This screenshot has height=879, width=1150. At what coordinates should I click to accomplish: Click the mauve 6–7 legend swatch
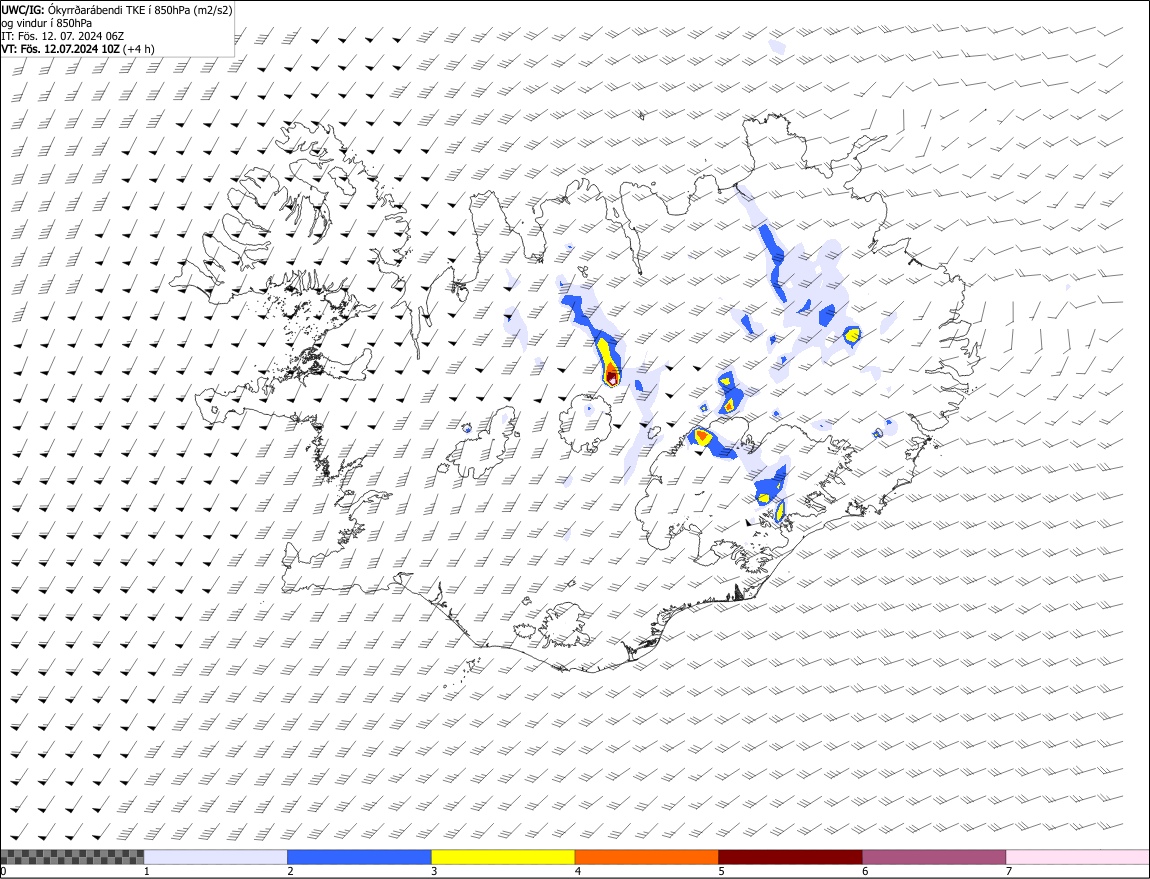click(x=934, y=857)
